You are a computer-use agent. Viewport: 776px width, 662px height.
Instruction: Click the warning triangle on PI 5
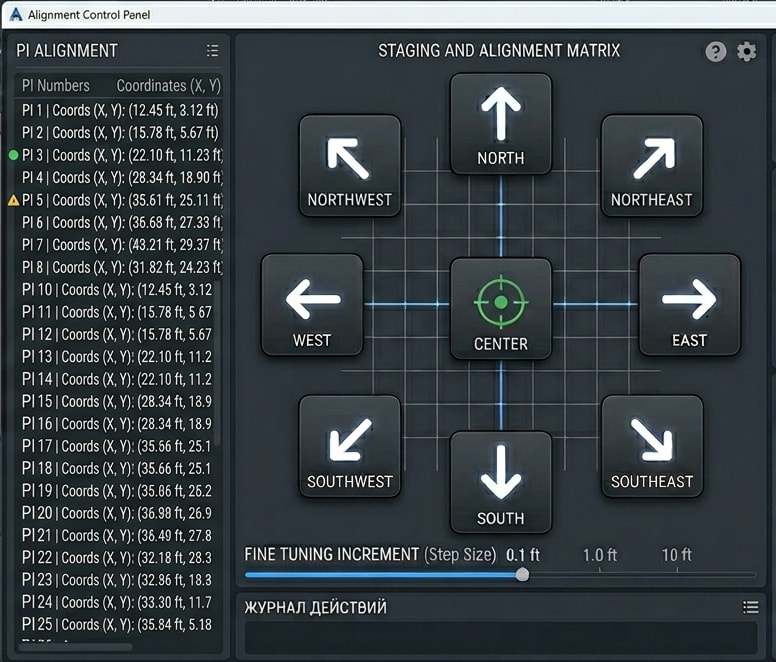click(14, 200)
